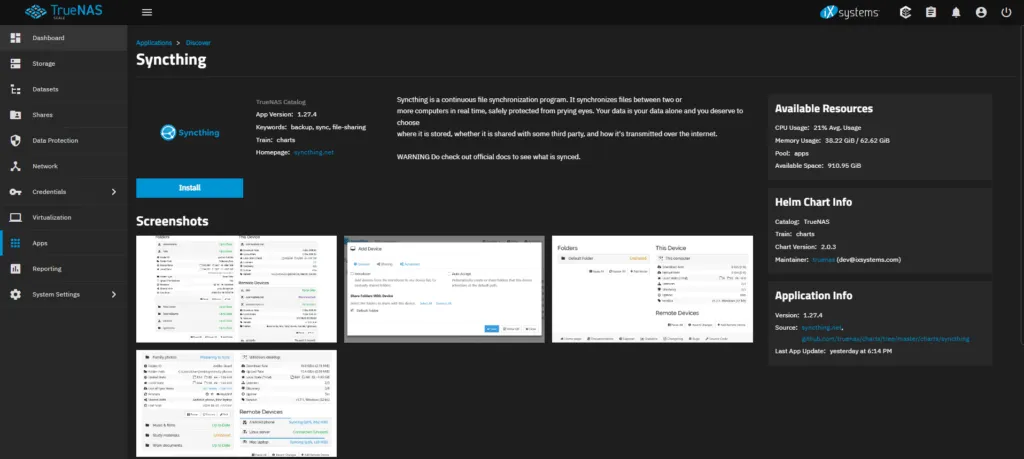Open the TrueCommand status icon
The image size is (1024, 459).
(905, 12)
